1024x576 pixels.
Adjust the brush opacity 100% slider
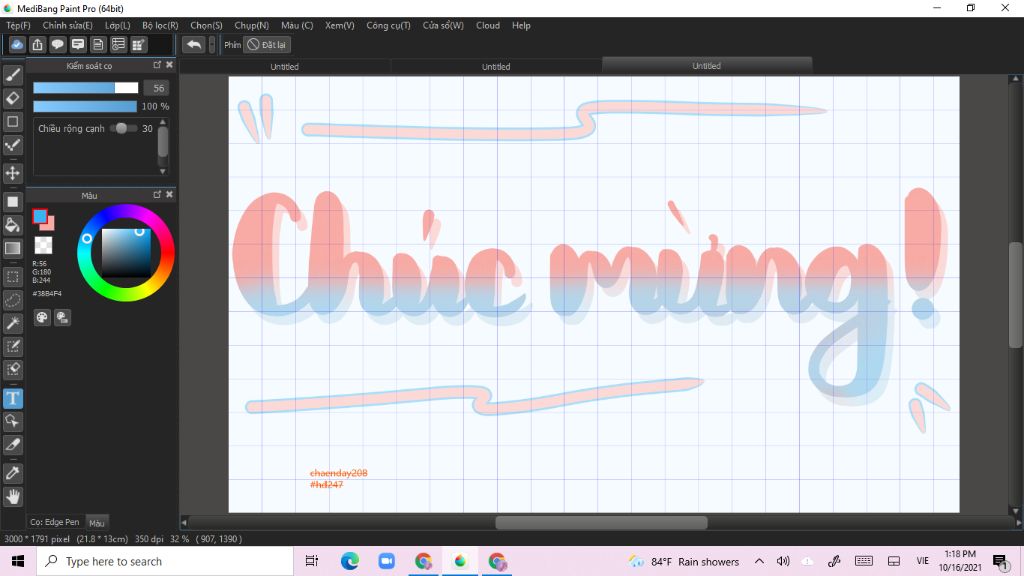click(x=86, y=106)
